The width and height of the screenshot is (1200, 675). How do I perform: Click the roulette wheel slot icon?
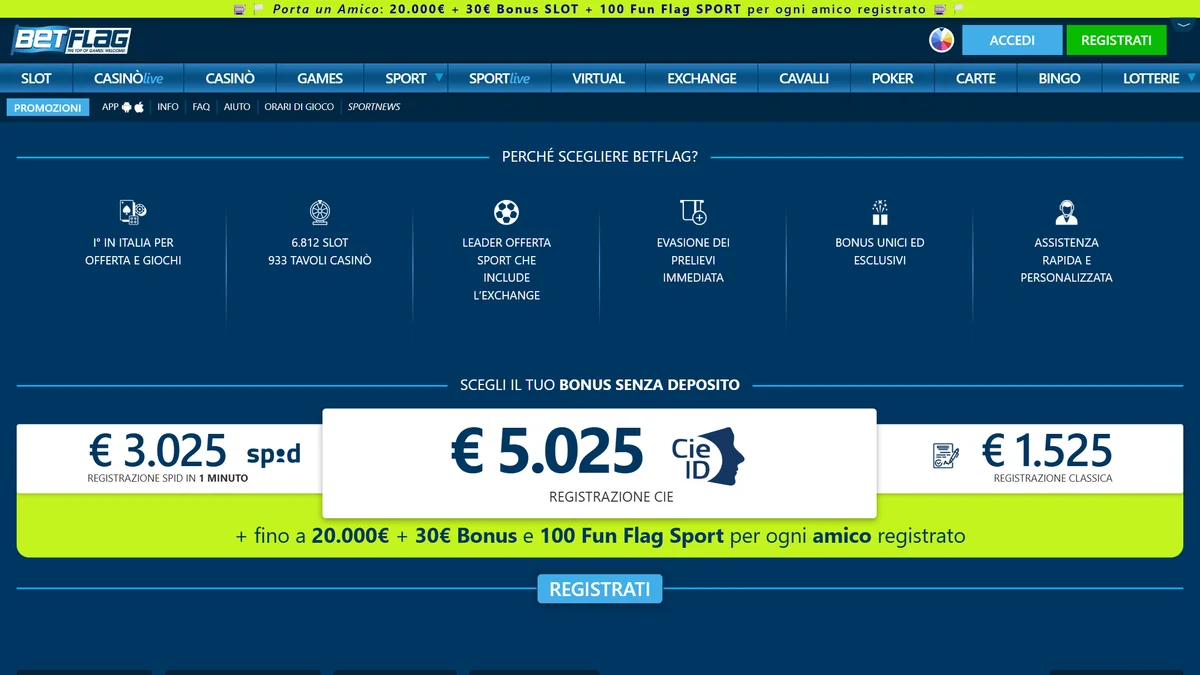(x=320, y=212)
